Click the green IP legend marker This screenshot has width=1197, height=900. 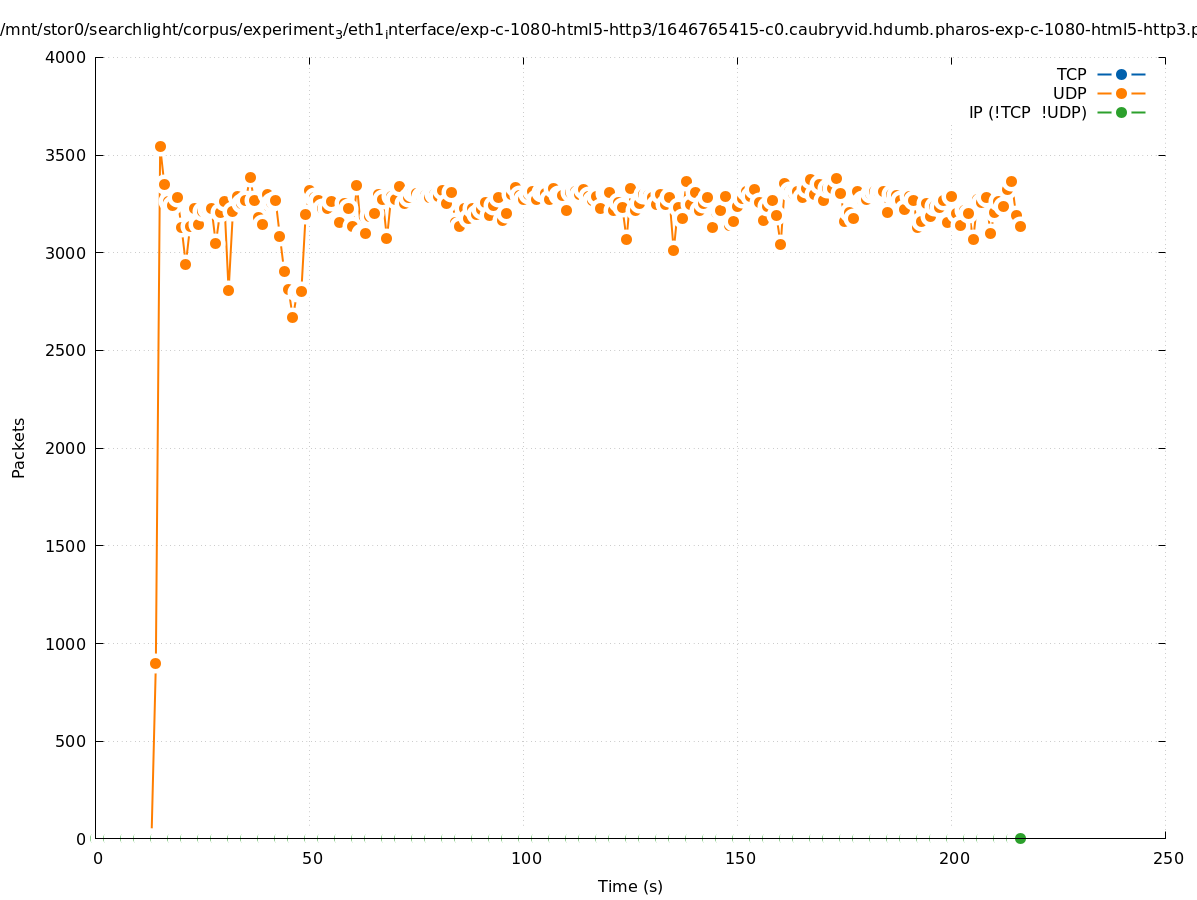click(1121, 112)
